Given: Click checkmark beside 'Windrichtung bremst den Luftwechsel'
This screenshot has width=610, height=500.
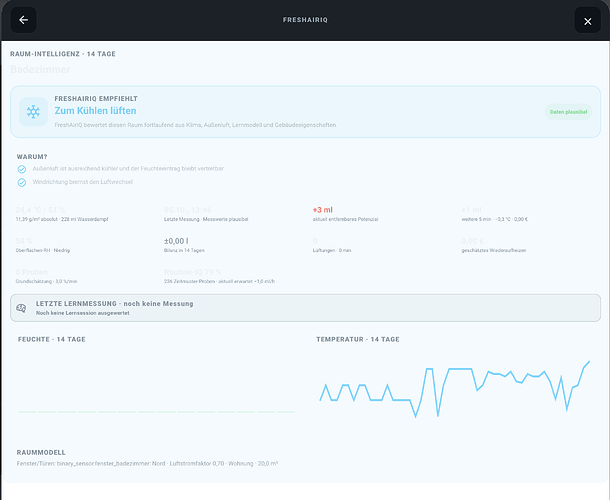Looking at the screenshot, I should point(22,182).
